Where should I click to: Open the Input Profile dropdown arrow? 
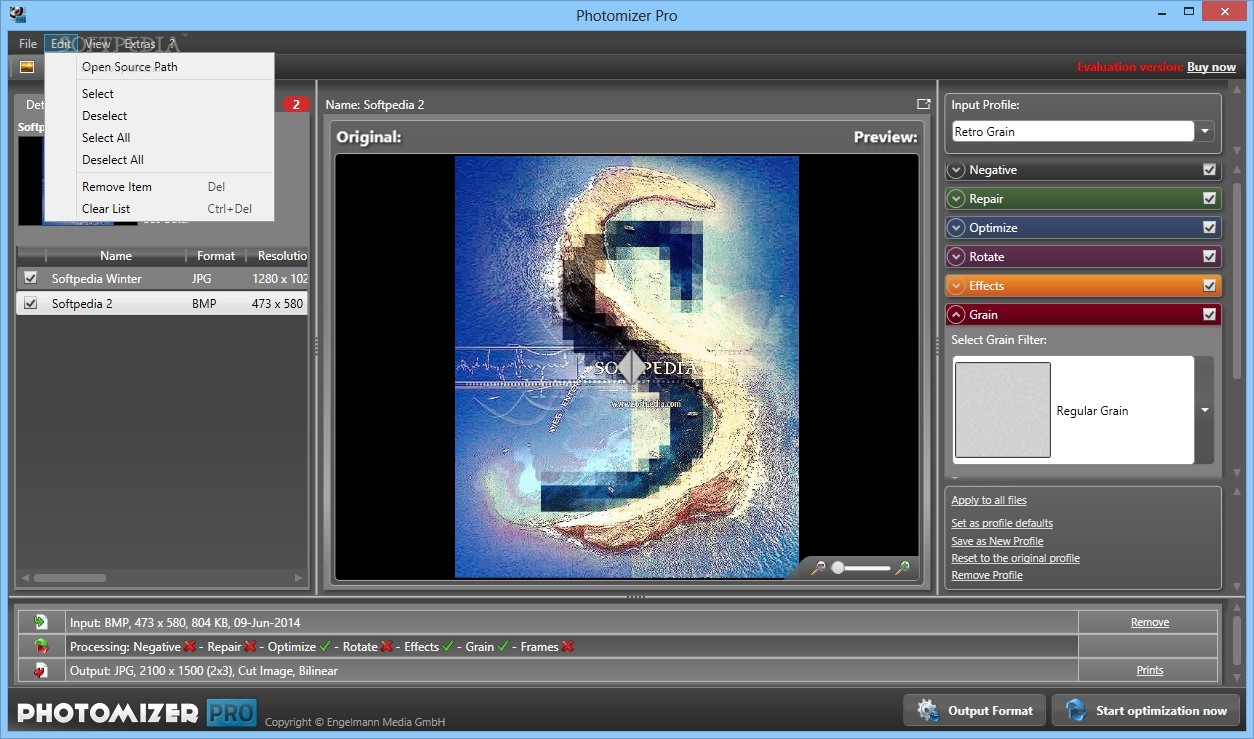tap(1205, 131)
